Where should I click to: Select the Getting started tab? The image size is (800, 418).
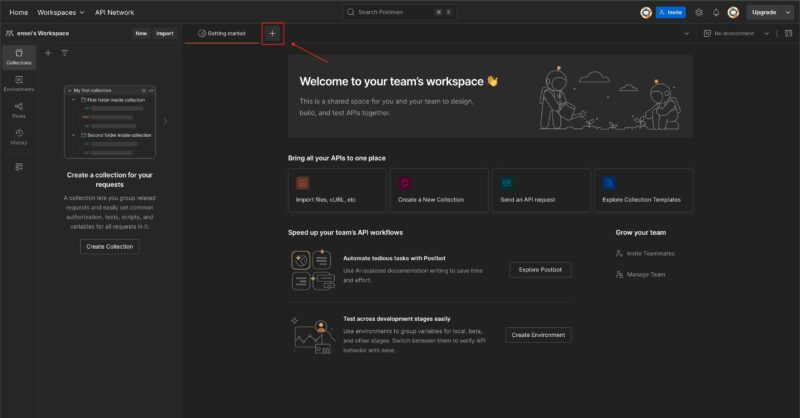222,33
